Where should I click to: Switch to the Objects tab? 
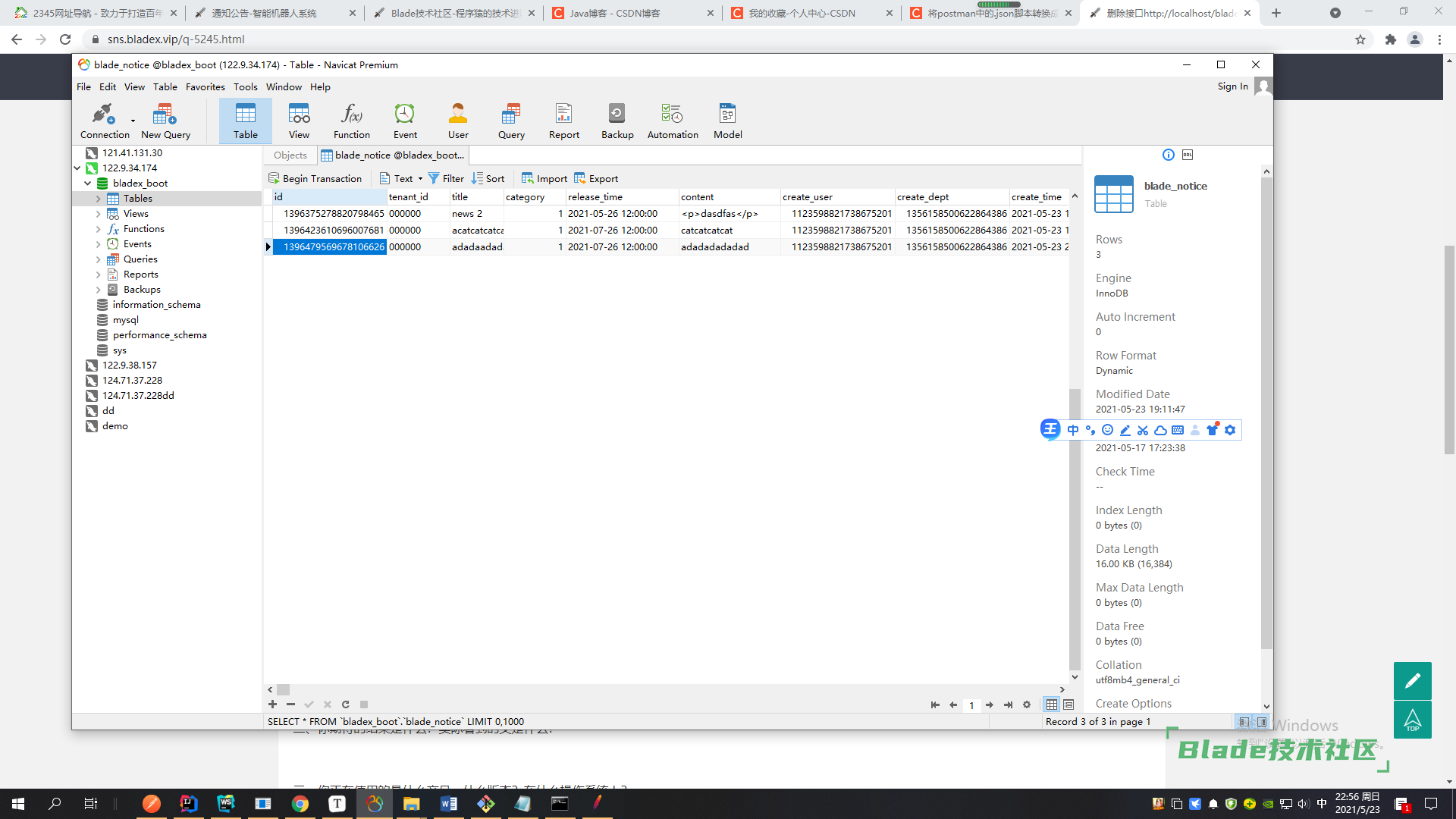290,155
